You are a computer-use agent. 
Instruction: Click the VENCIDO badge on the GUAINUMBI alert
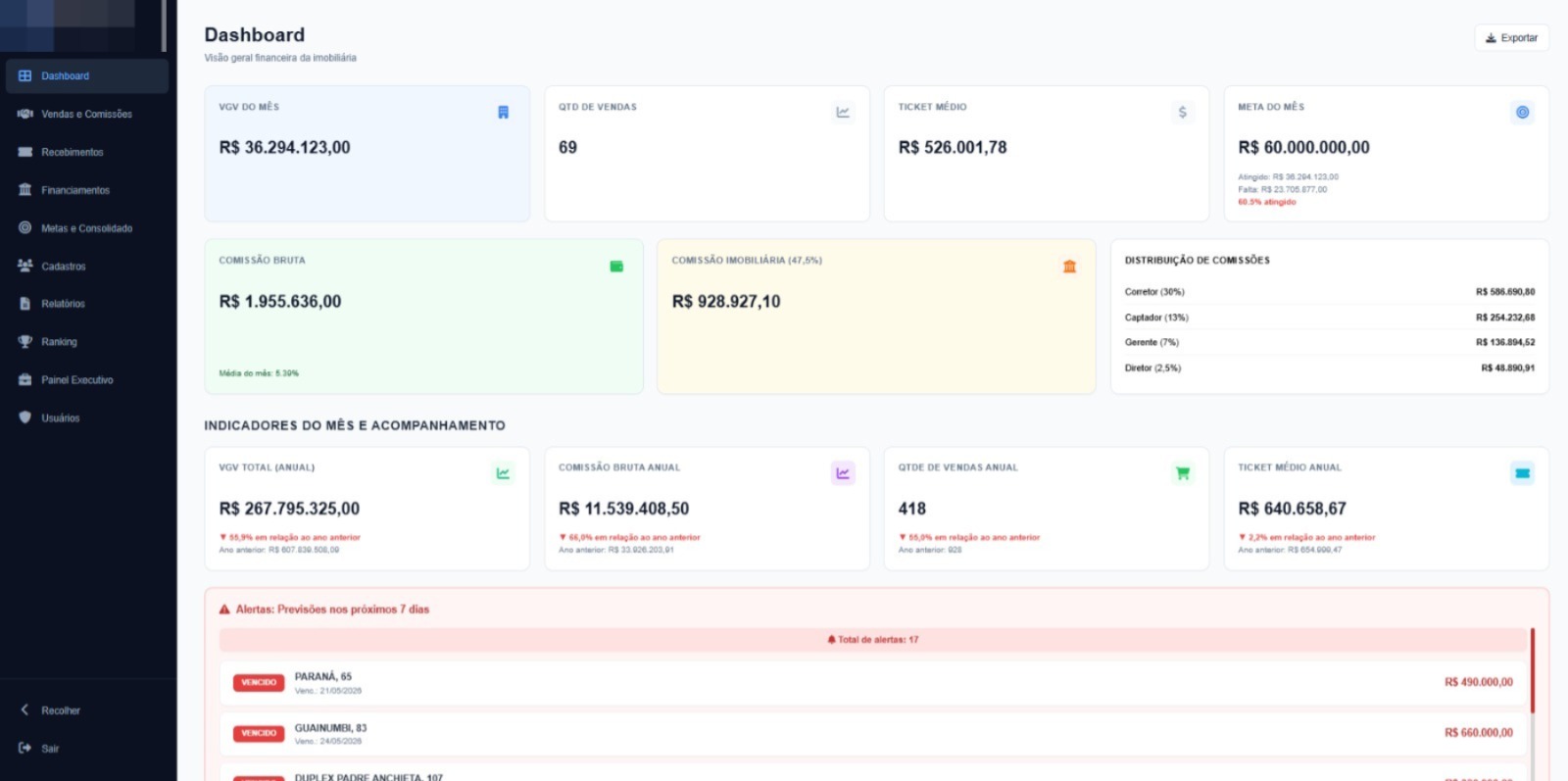tap(259, 734)
